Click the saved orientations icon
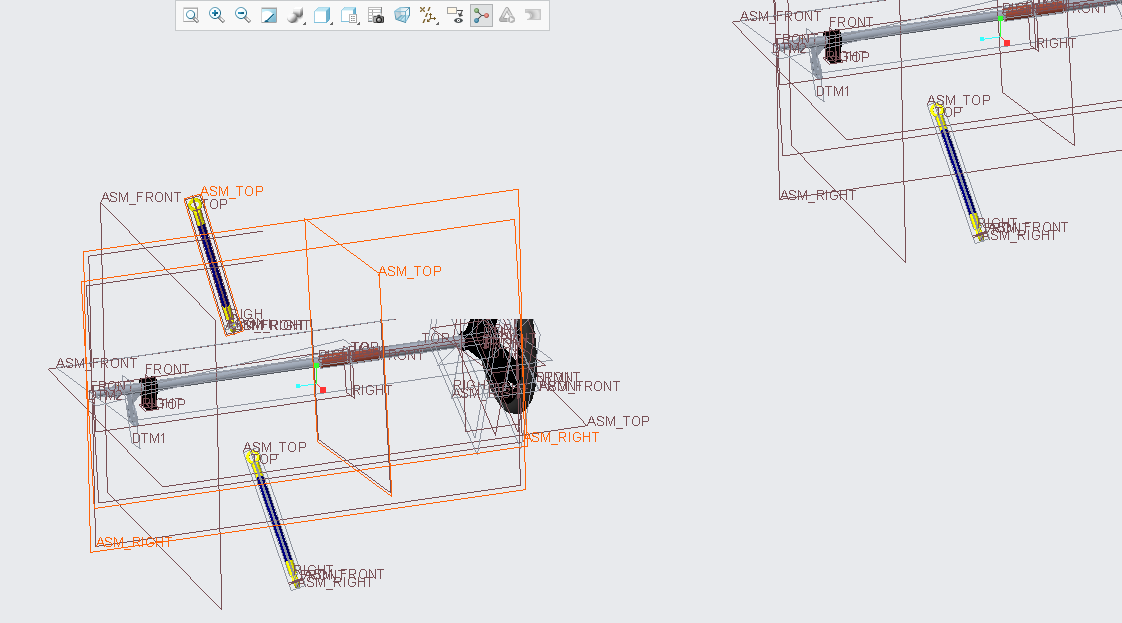 point(347,16)
